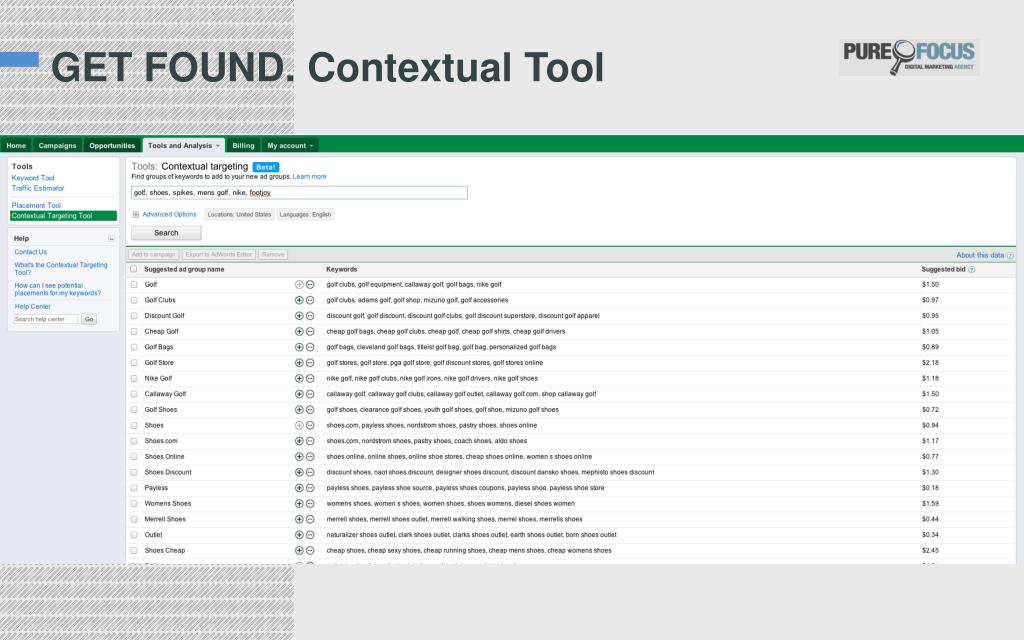
Task: Sort by the Suggested ad group name header
Action: pos(184,270)
